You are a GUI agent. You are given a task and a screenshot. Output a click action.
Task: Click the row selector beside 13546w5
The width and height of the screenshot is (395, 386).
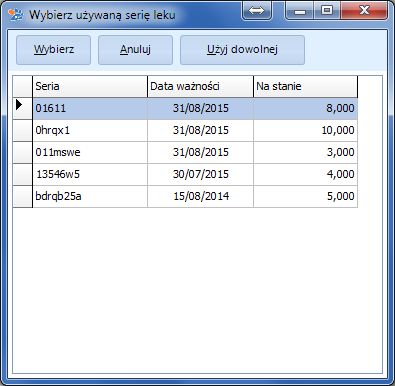(23, 174)
